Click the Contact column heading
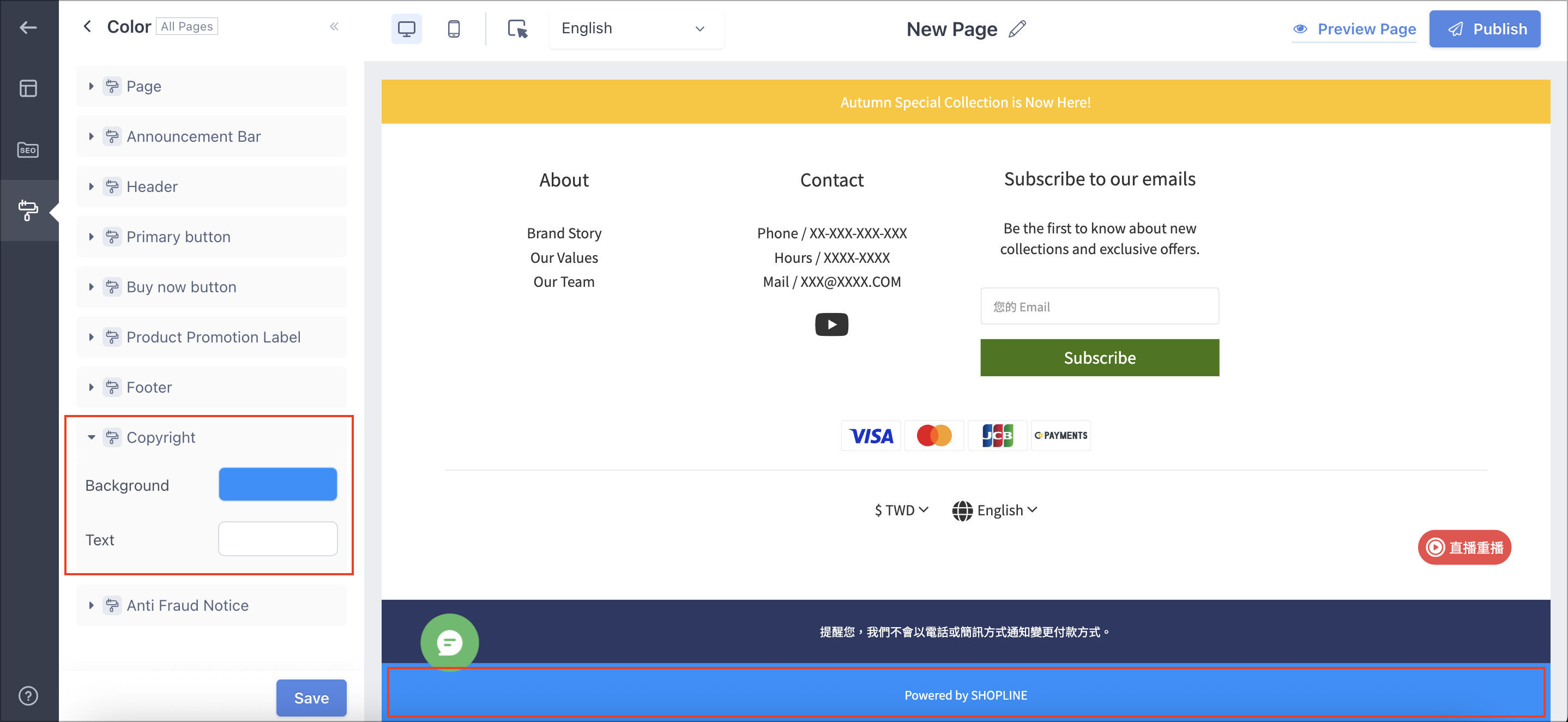 click(x=831, y=179)
